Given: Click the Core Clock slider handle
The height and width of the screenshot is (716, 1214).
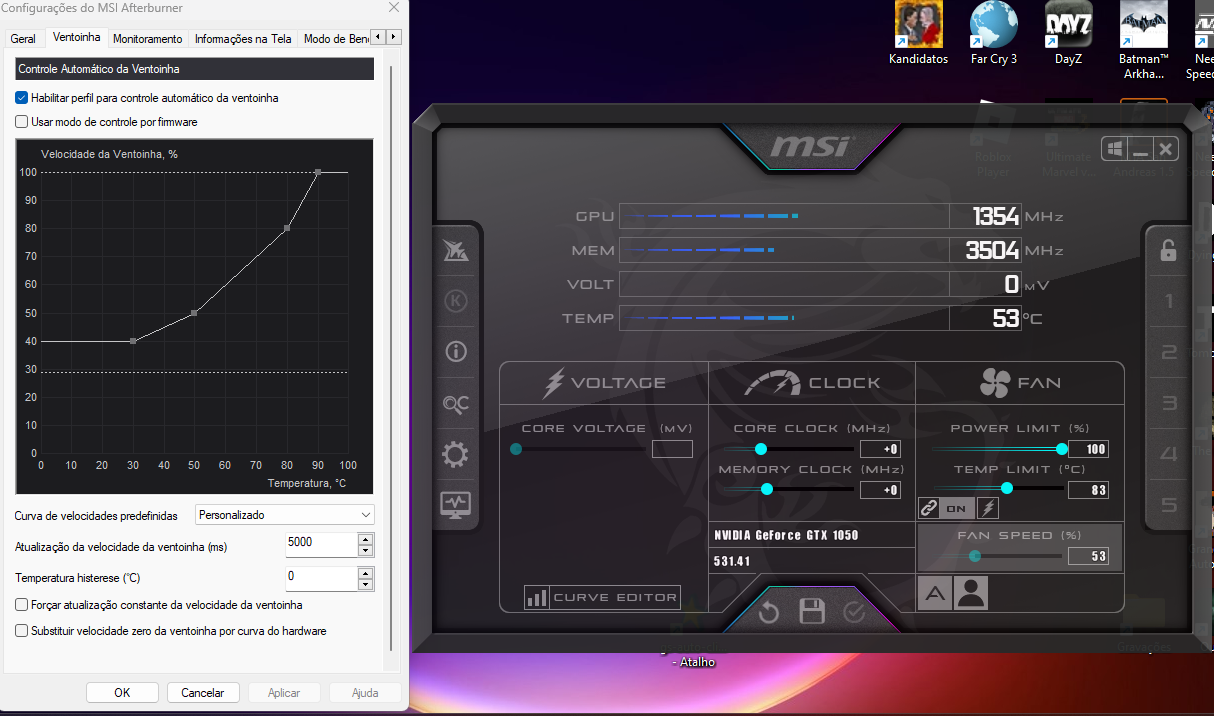Looking at the screenshot, I should (x=761, y=449).
